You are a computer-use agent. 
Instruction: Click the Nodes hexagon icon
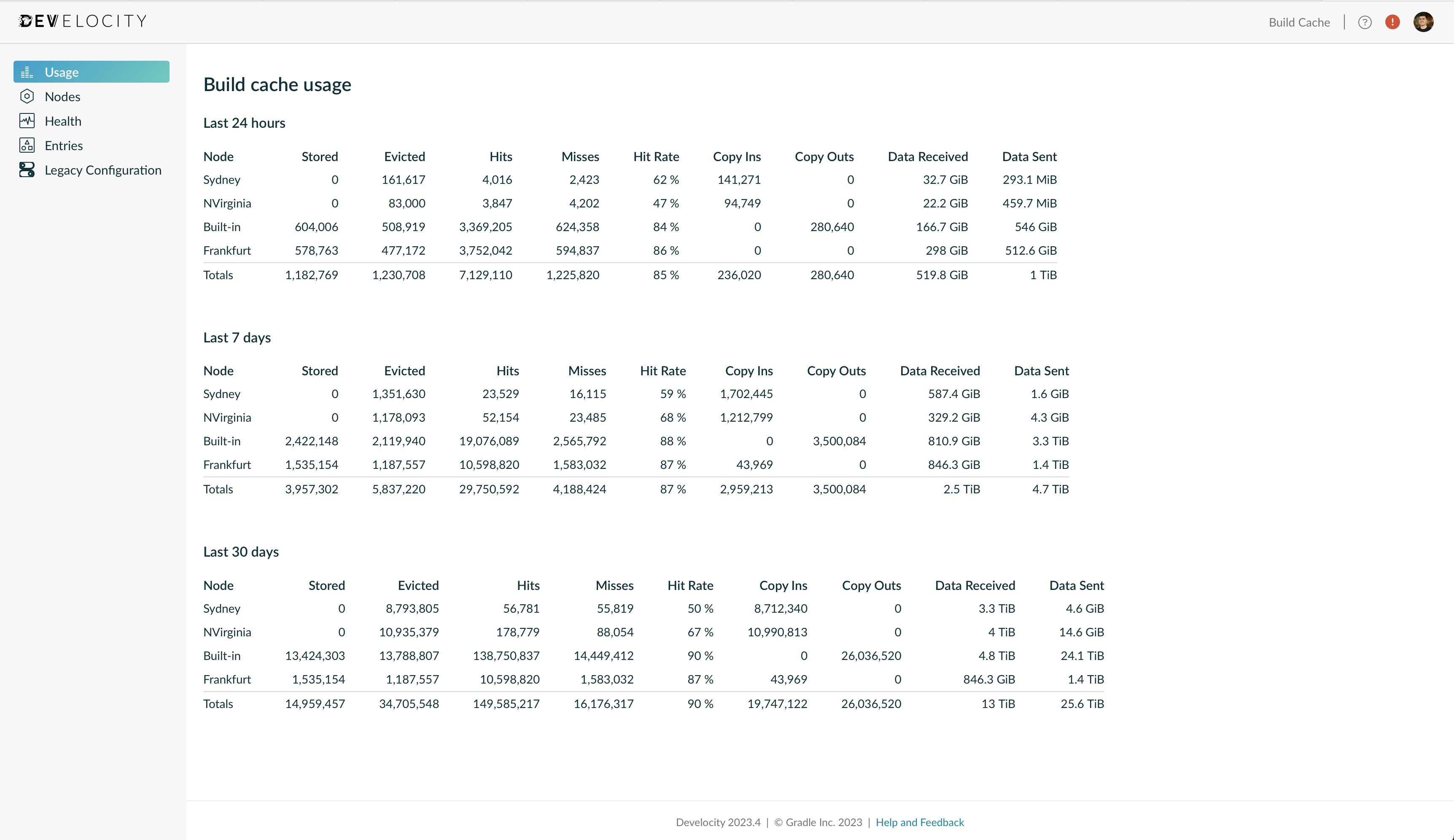pos(27,96)
